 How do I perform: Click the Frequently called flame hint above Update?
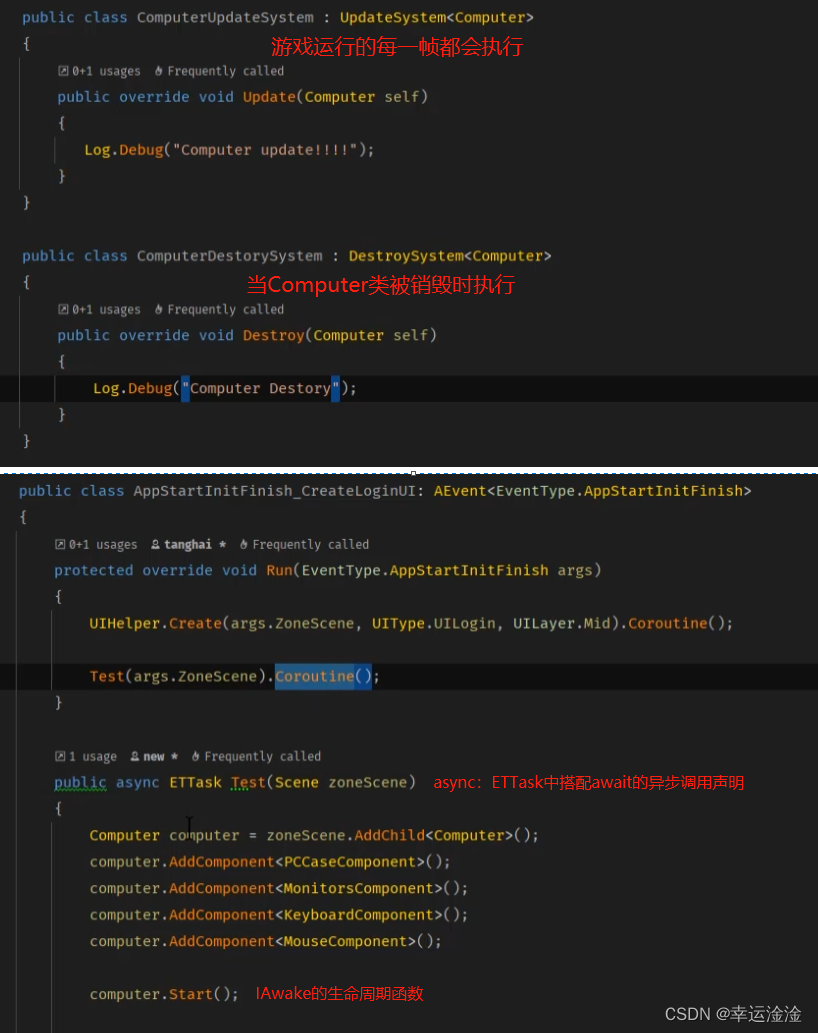coord(219,71)
